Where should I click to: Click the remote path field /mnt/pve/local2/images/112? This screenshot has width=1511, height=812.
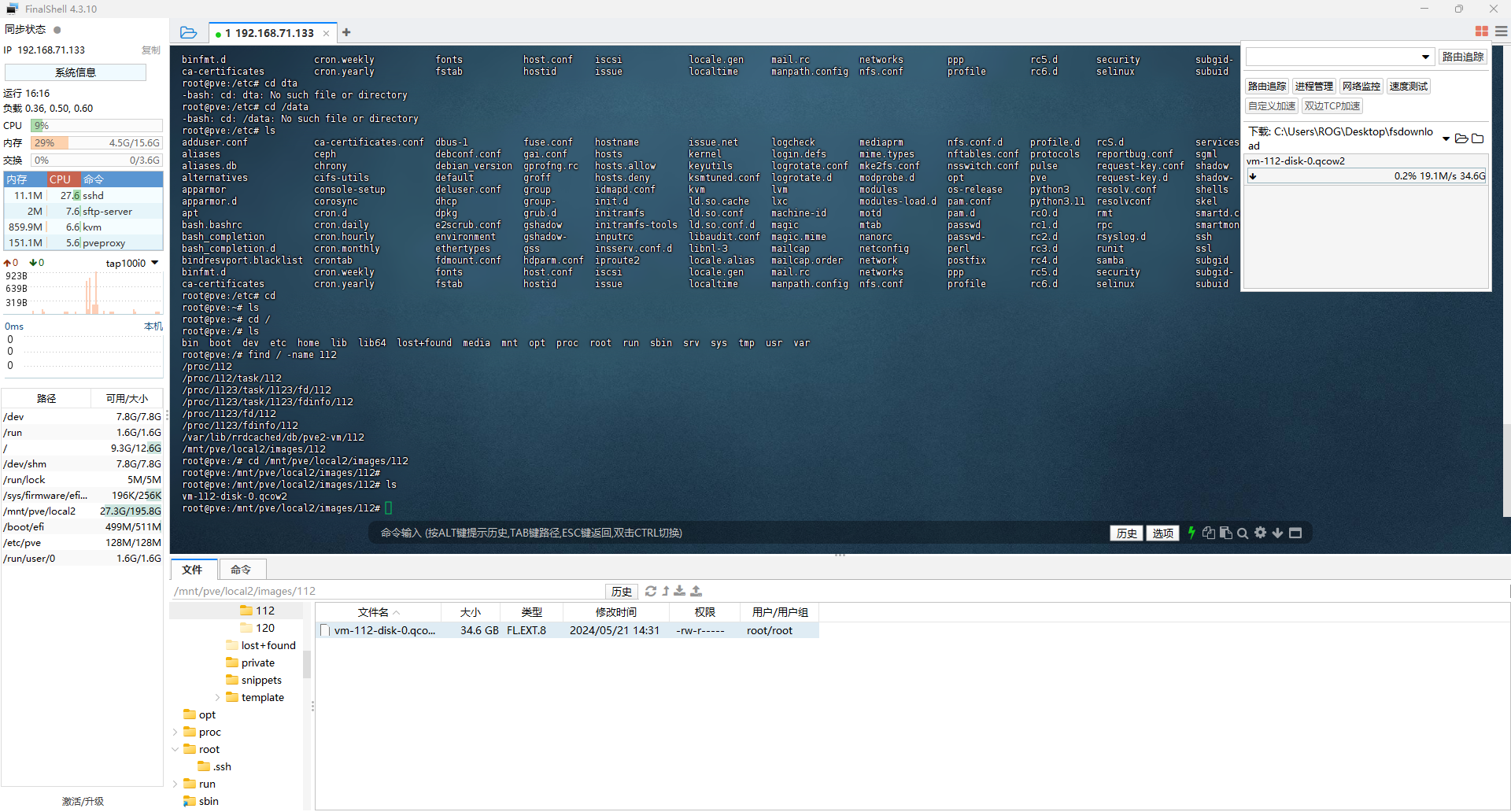(x=387, y=591)
